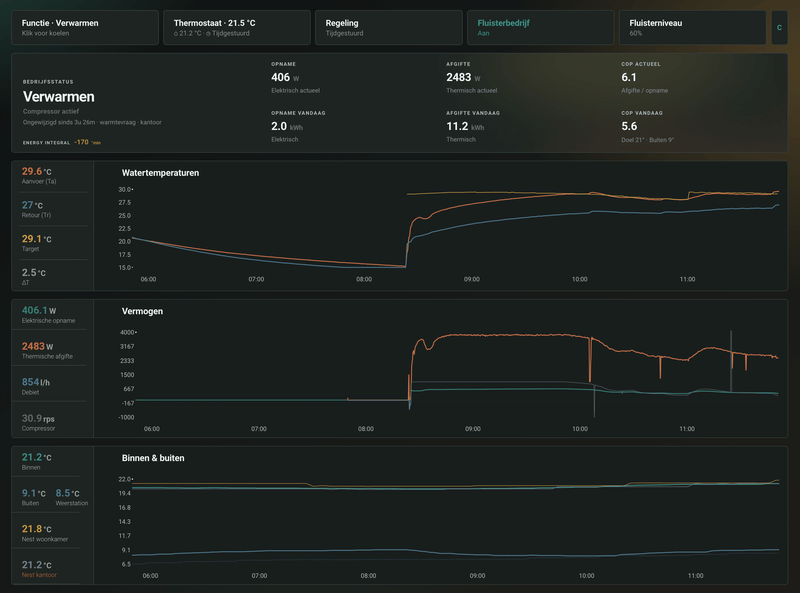Select the Verwarmen heading under Bedrijfsstatus
Screen dimensions: 800x593
click(x=59, y=97)
